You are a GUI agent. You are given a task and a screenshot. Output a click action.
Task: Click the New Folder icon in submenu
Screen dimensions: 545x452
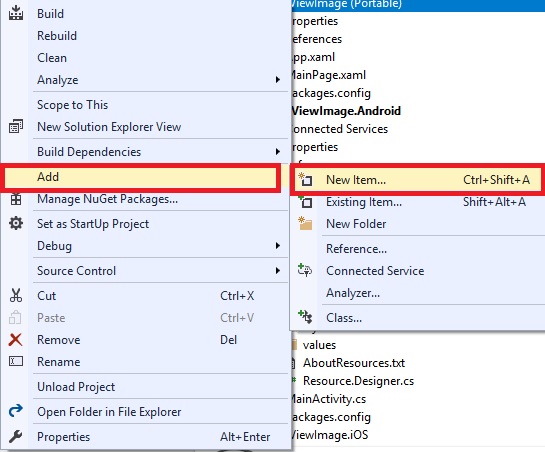click(306, 224)
